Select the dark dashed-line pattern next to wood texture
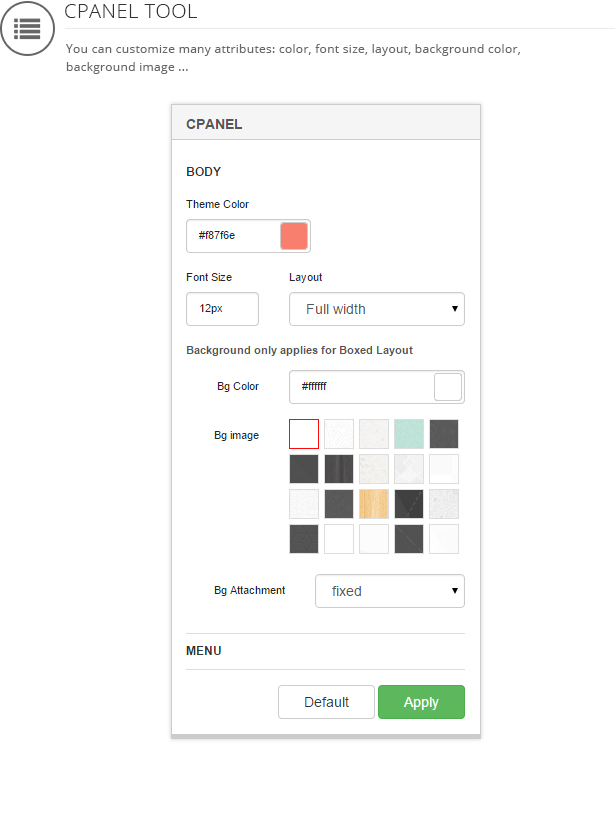 409,504
